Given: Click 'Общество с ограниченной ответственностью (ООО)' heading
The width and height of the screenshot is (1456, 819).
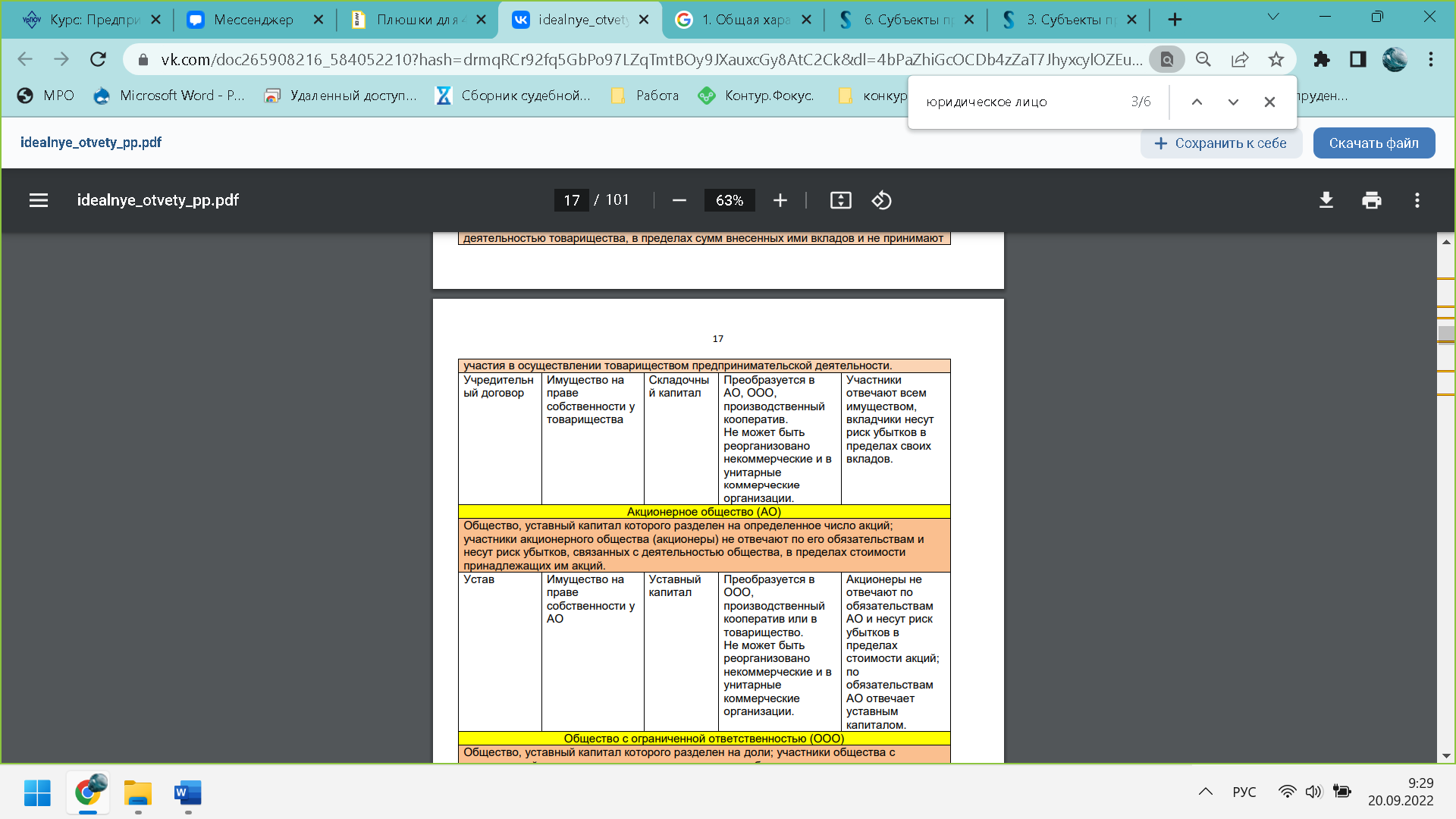Looking at the screenshot, I should point(704,739).
